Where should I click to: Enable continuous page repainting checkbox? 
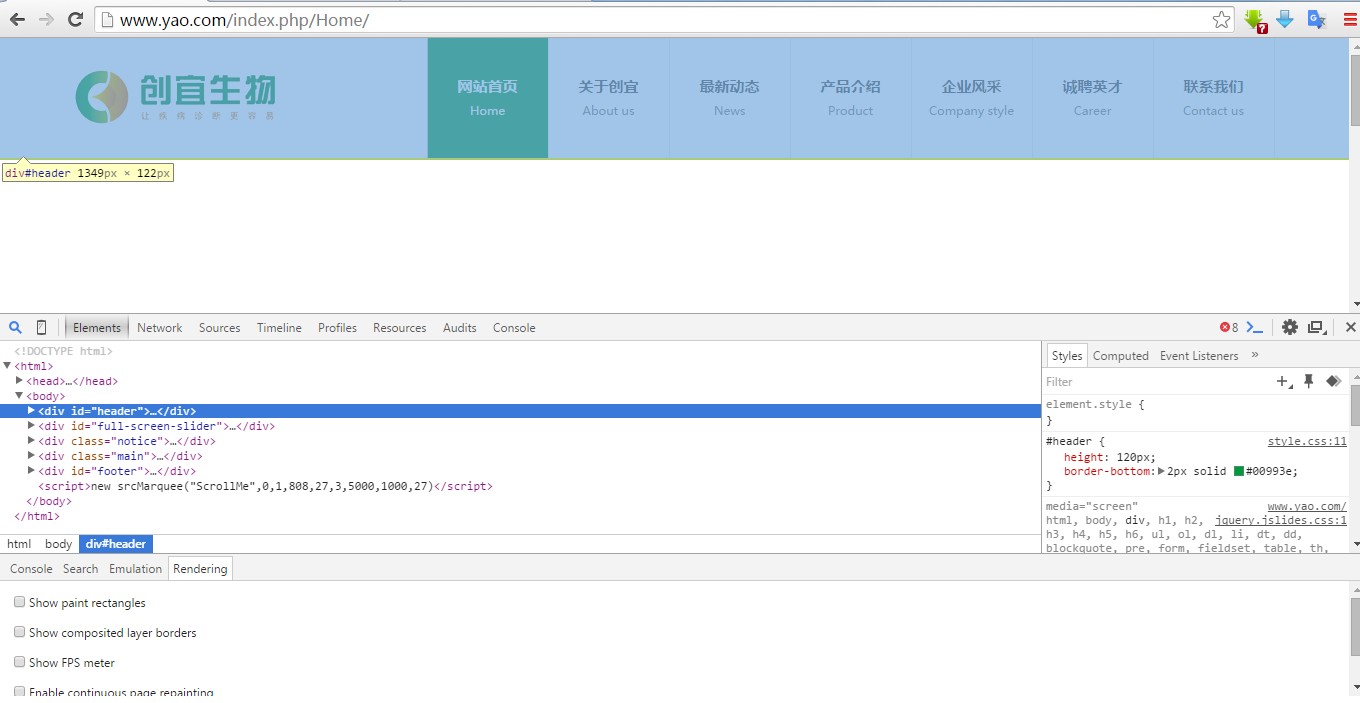(19, 691)
